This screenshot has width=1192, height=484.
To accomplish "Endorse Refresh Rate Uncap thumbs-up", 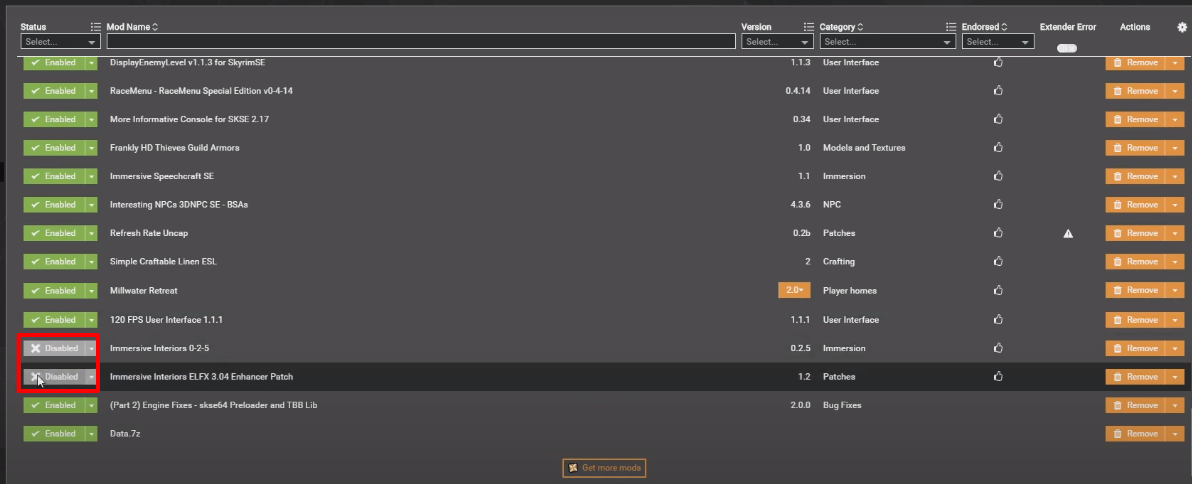I will click(x=998, y=233).
